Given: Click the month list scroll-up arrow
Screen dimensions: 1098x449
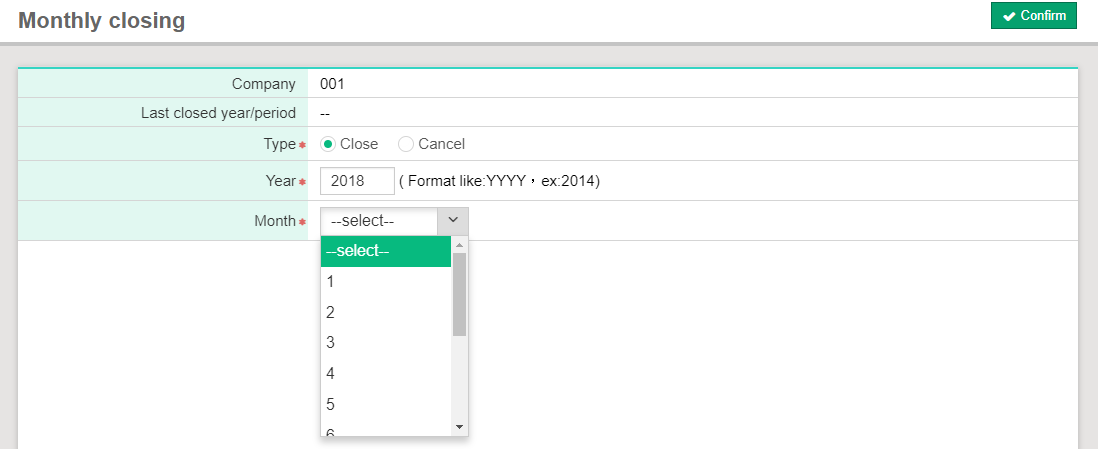Looking at the screenshot, I should [x=460, y=244].
